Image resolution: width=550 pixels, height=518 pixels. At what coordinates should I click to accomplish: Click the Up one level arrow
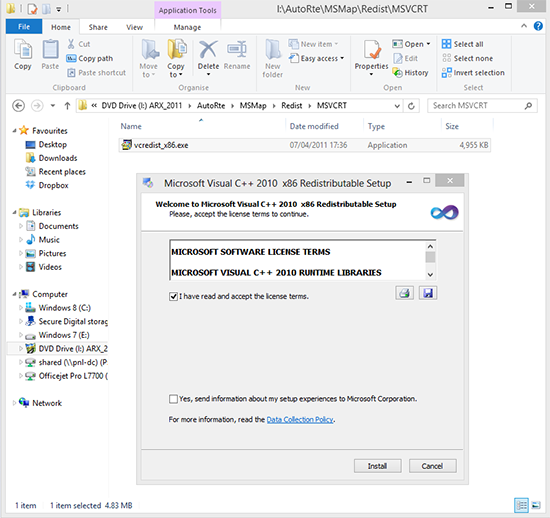coord(67,106)
